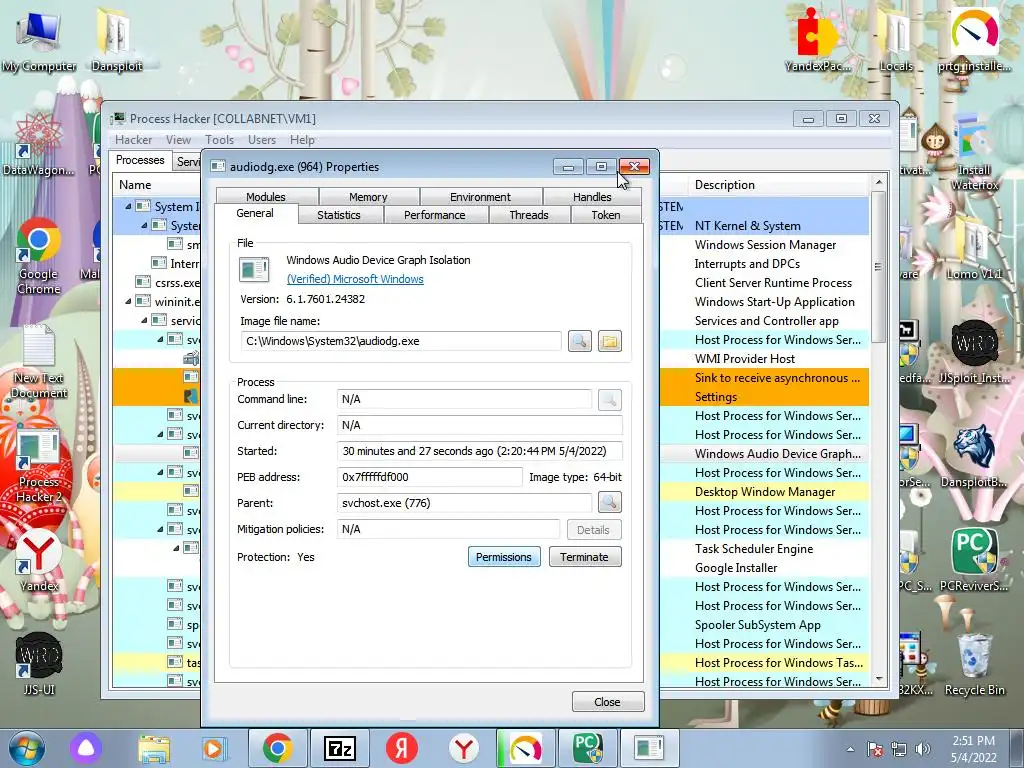1024x768 pixels.
Task: Click the PEB address field
Action: (x=430, y=477)
